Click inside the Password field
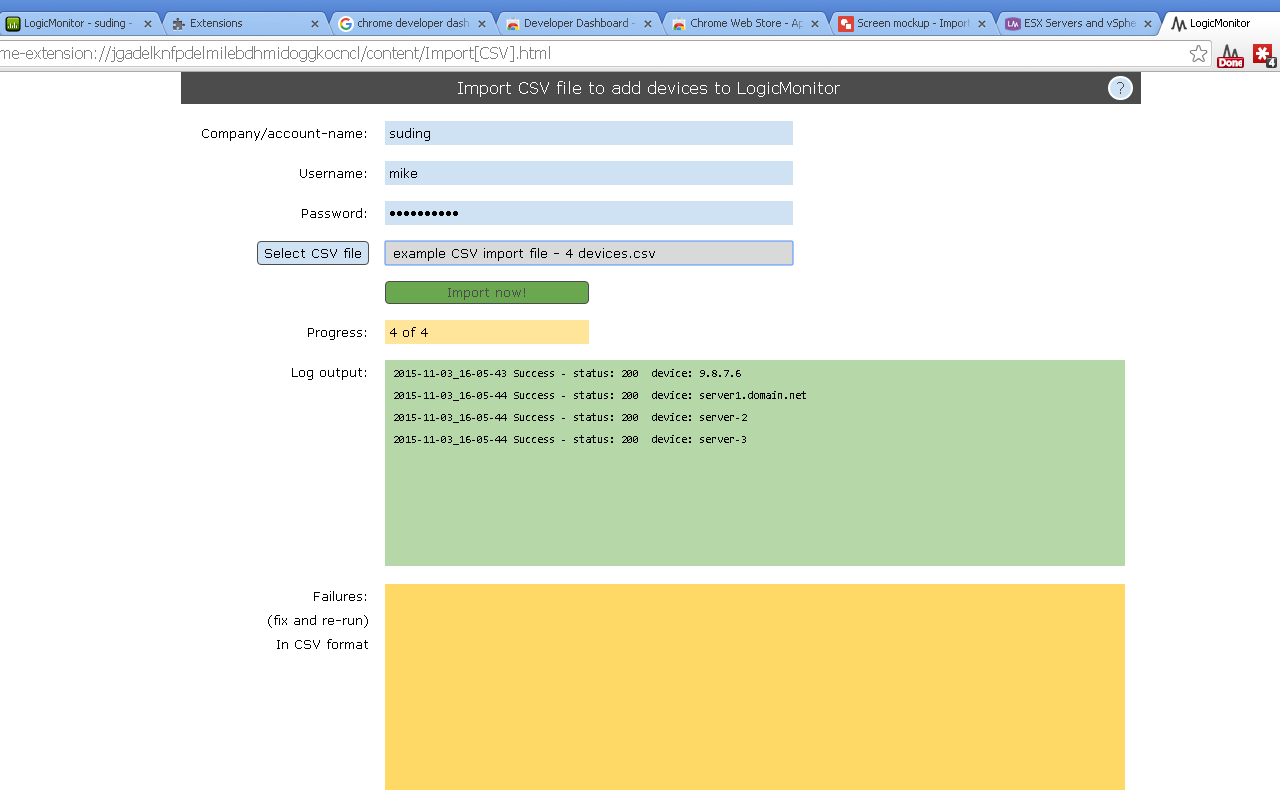 pyautogui.click(x=588, y=212)
